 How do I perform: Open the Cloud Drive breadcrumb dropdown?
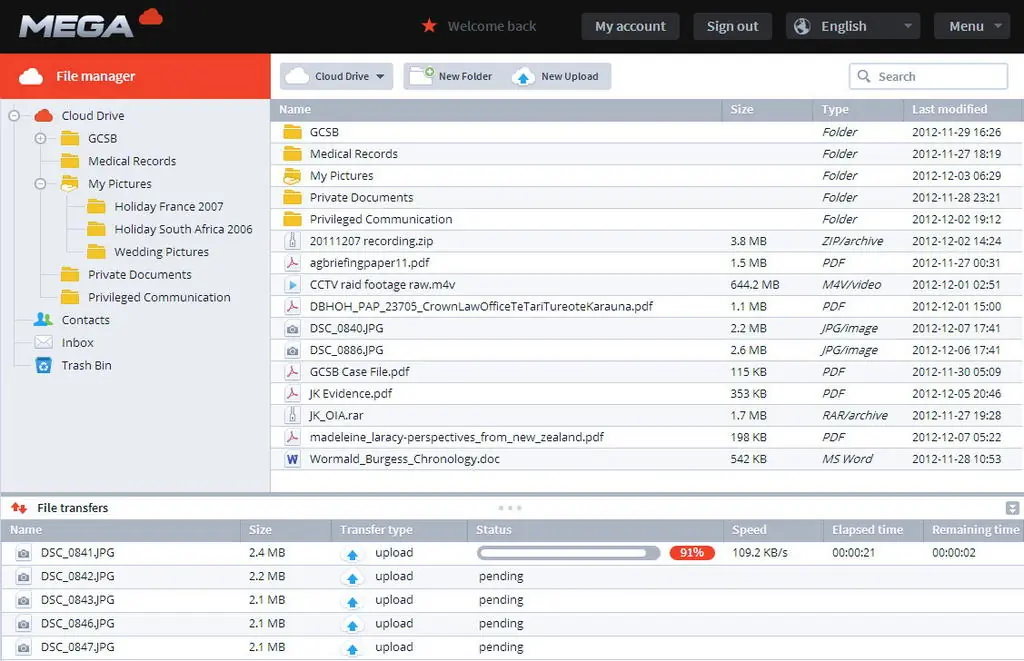[x=336, y=75]
